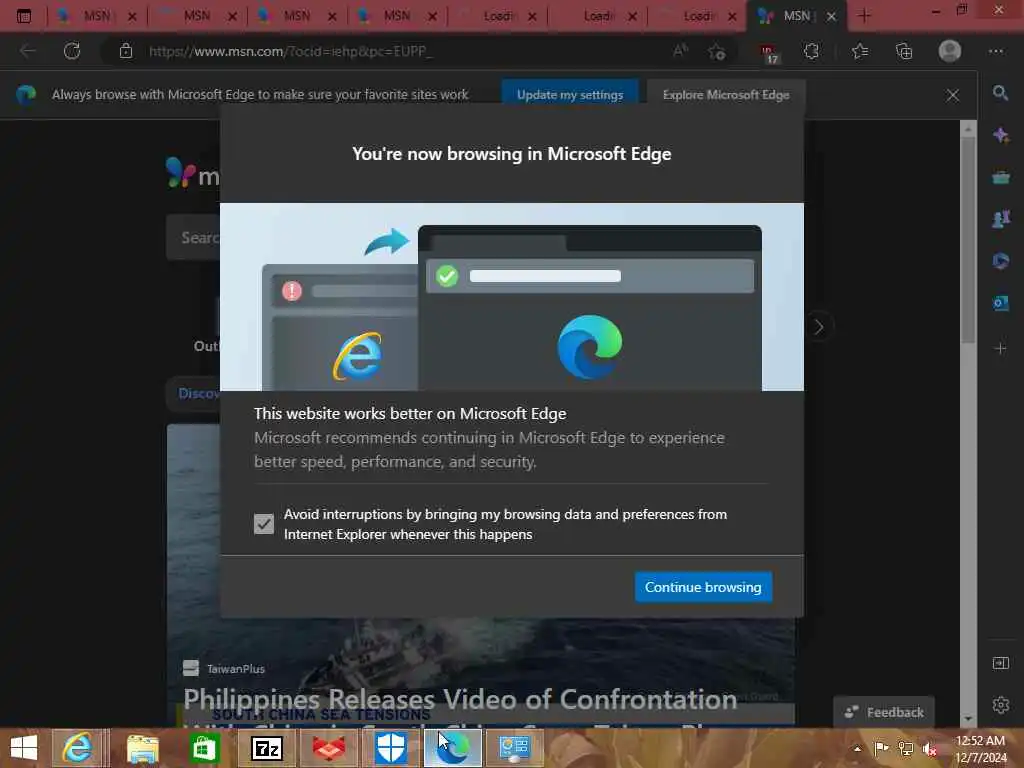Click Explore Microsoft Edge button
The width and height of the screenshot is (1024, 768).
point(726,95)
